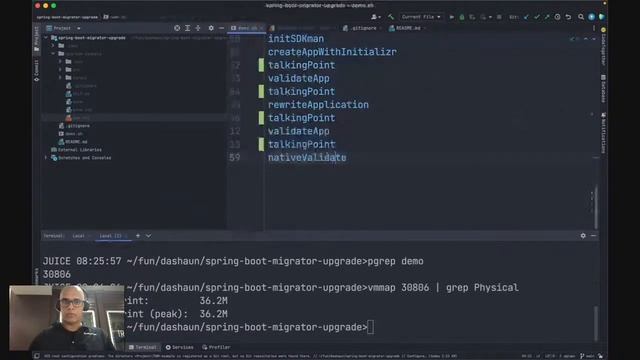Screen dimensions: 640x360
Task: Toggle the Database stripe on the right edge
Action: click(603, 89)
